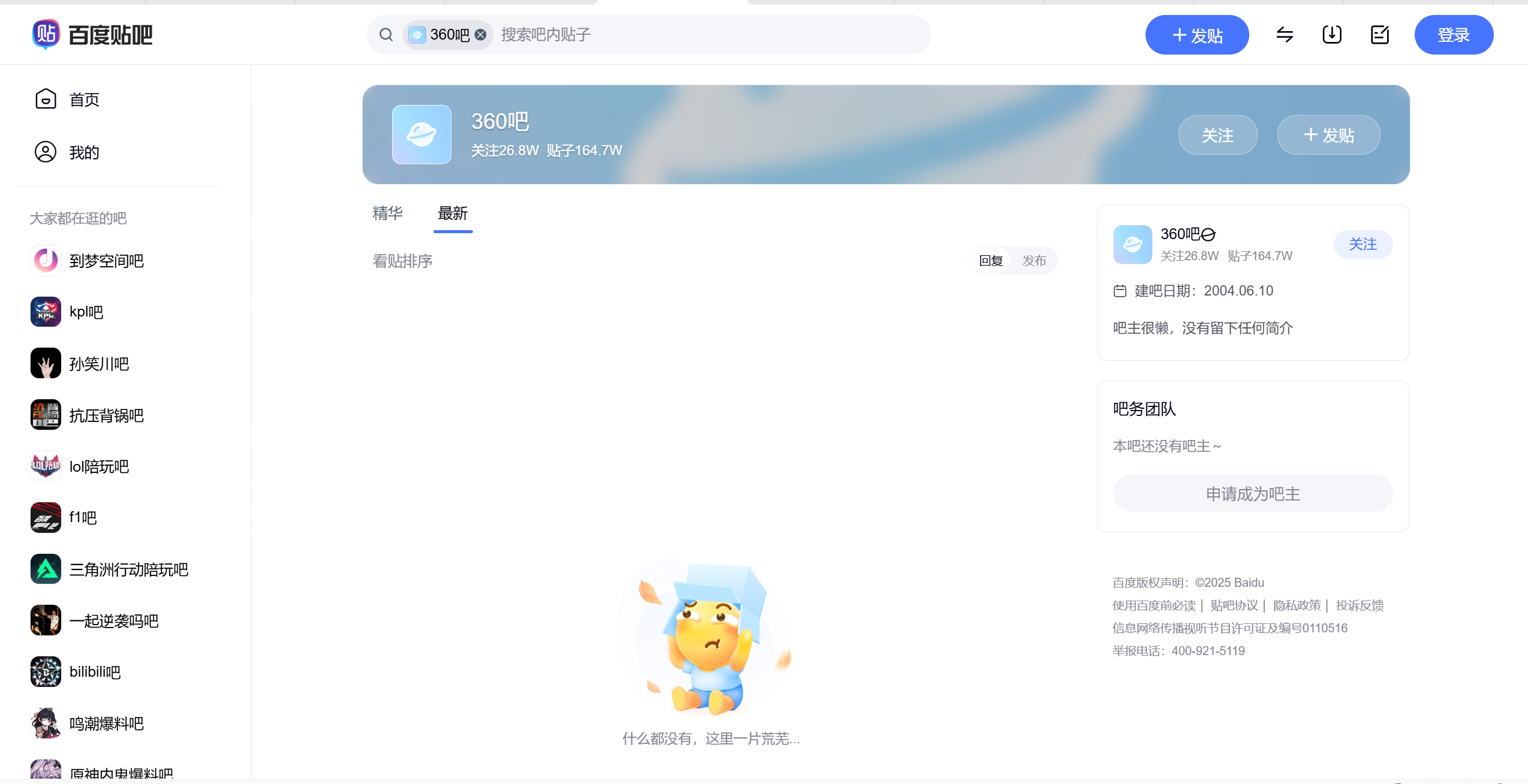Viewport: 1528px width, 784px height.
Task: Clear the 360吧 chip in search box
Action: (x=480, y=34)
